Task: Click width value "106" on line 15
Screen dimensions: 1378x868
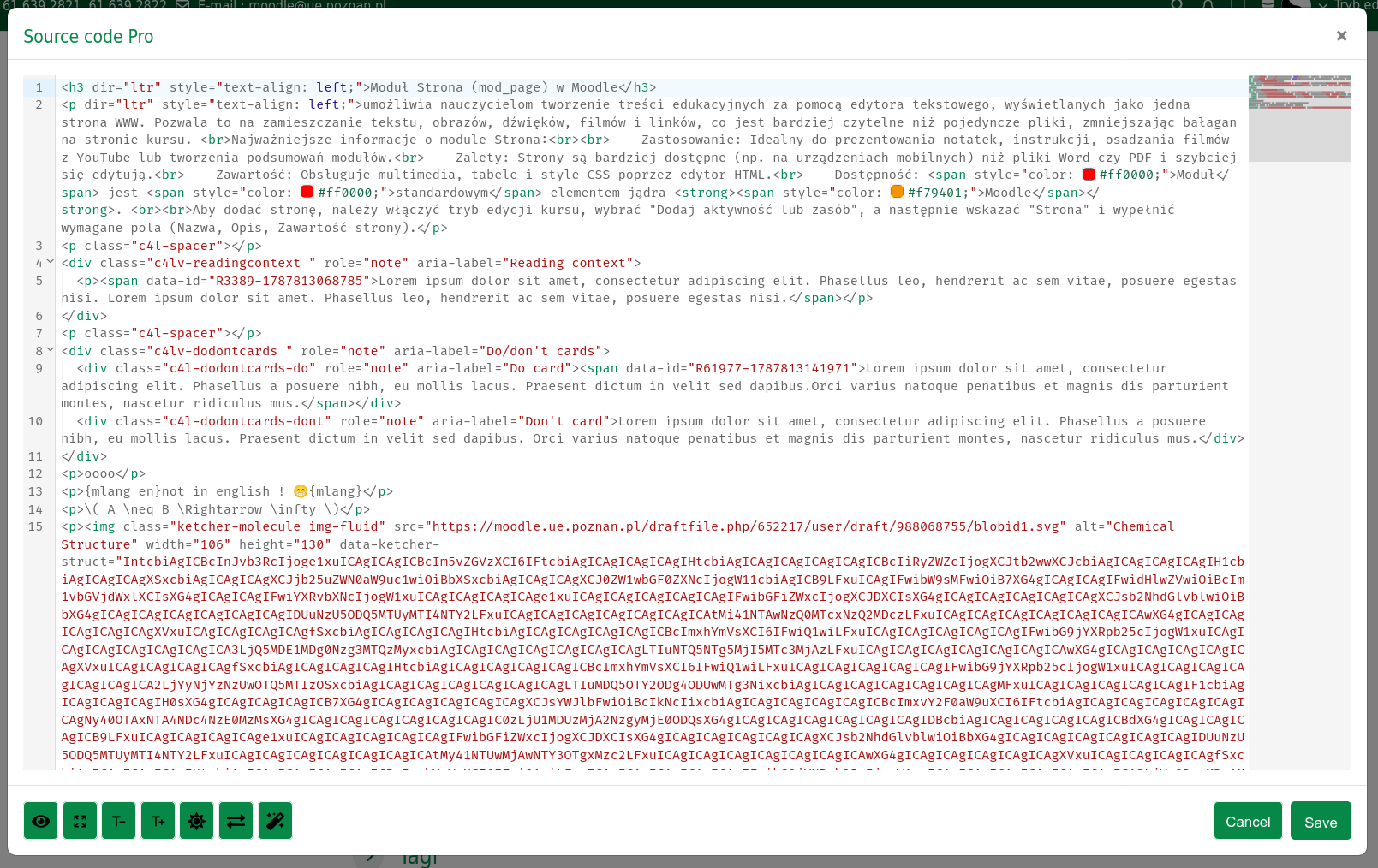Action: tap(212, 544)
